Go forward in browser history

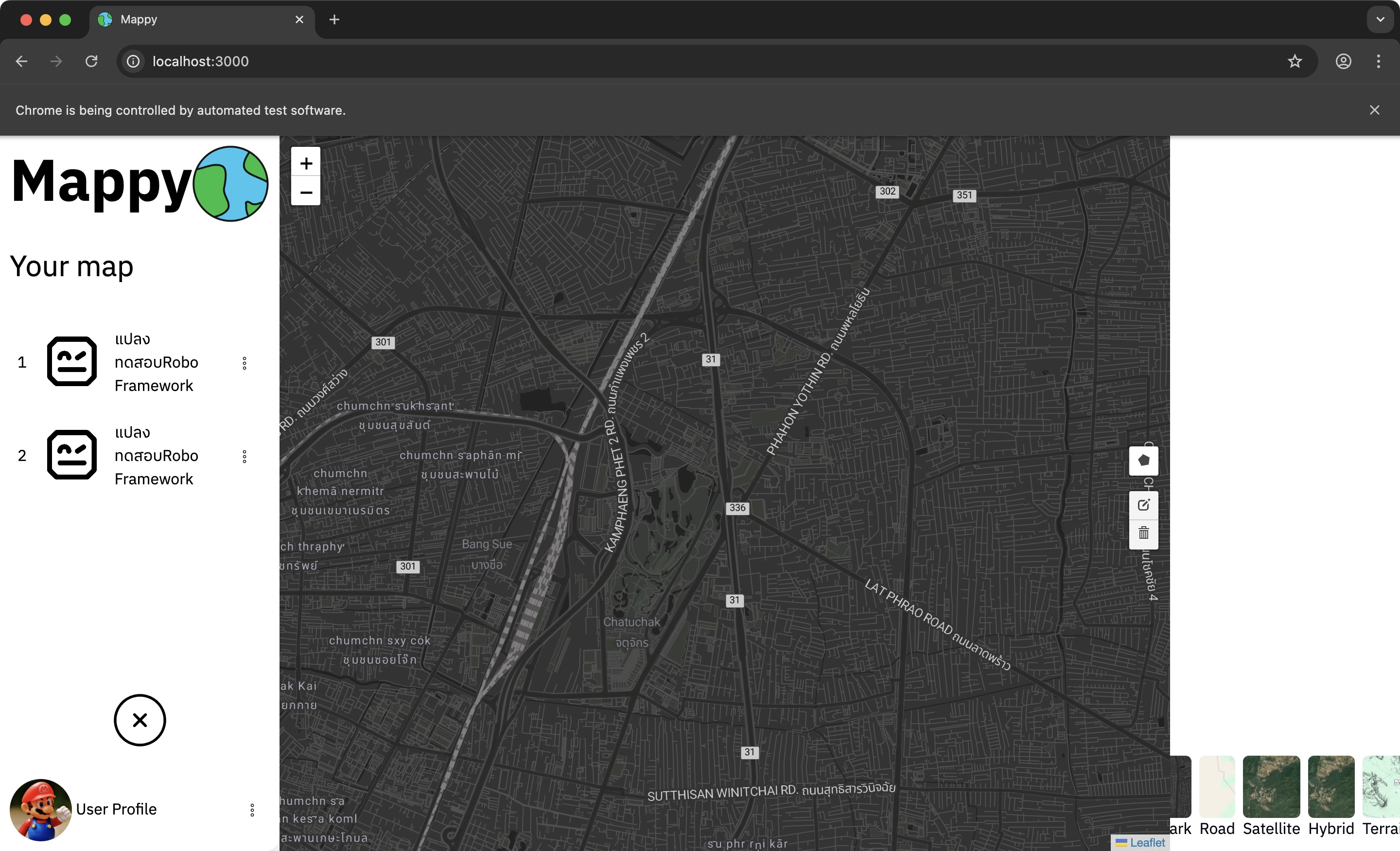(56, 61)
